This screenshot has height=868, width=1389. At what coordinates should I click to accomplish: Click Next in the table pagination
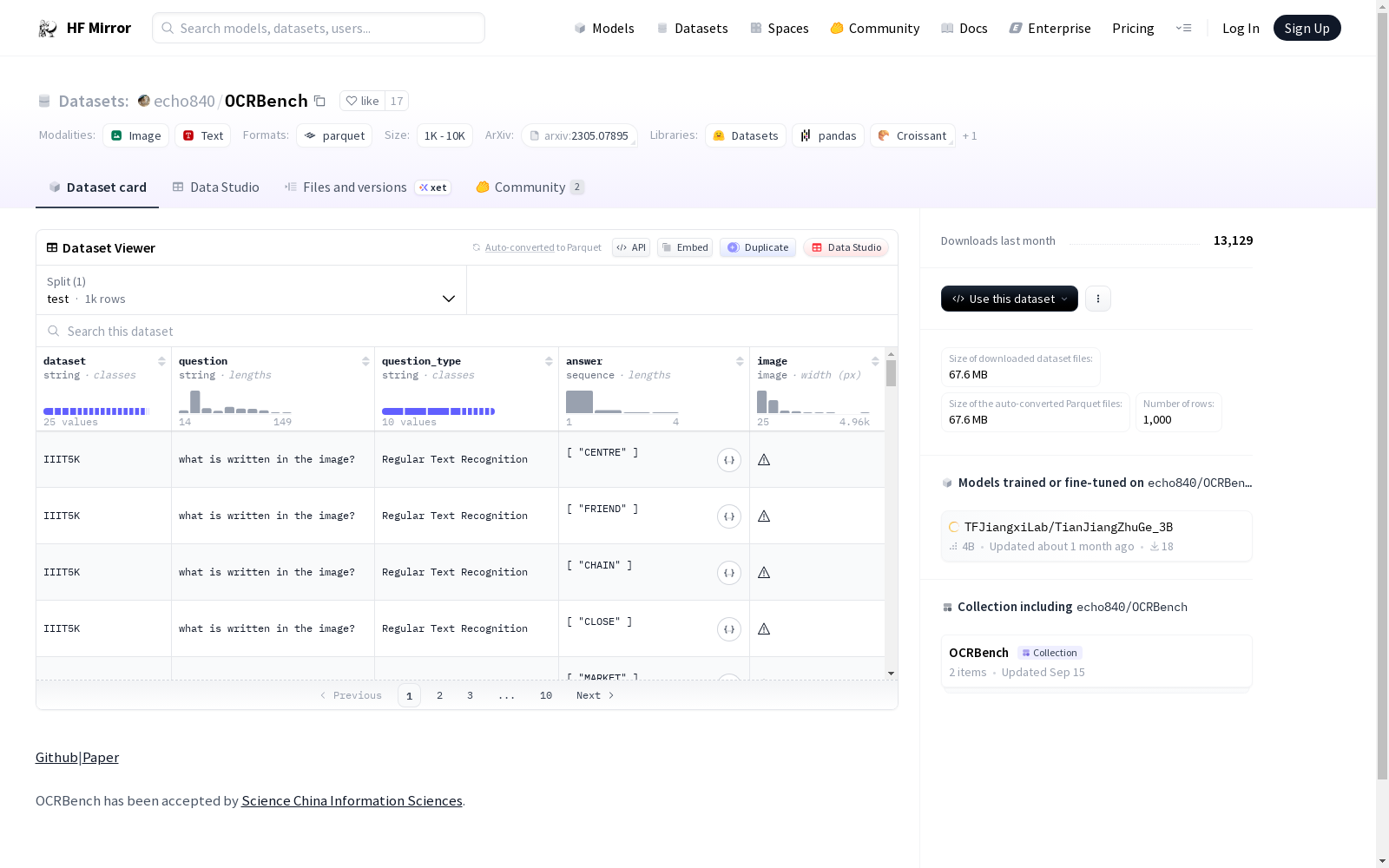pyautogui.click(x=596, y=695)
